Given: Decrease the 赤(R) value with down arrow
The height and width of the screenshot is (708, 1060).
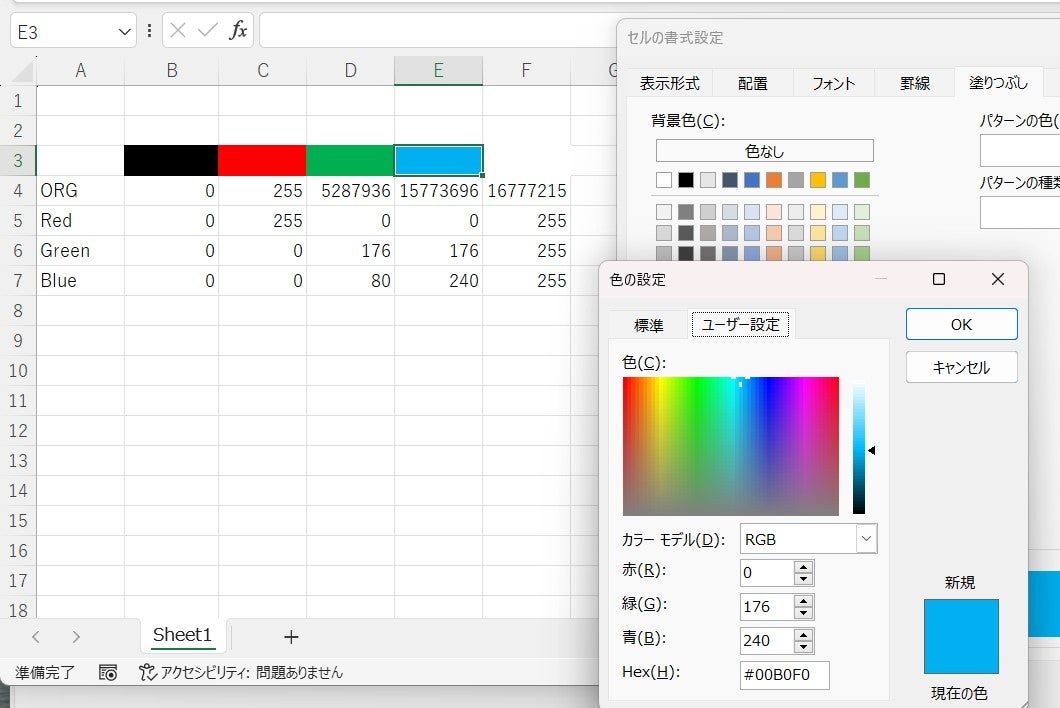Looking at the screenshot, I should [803, 579].
